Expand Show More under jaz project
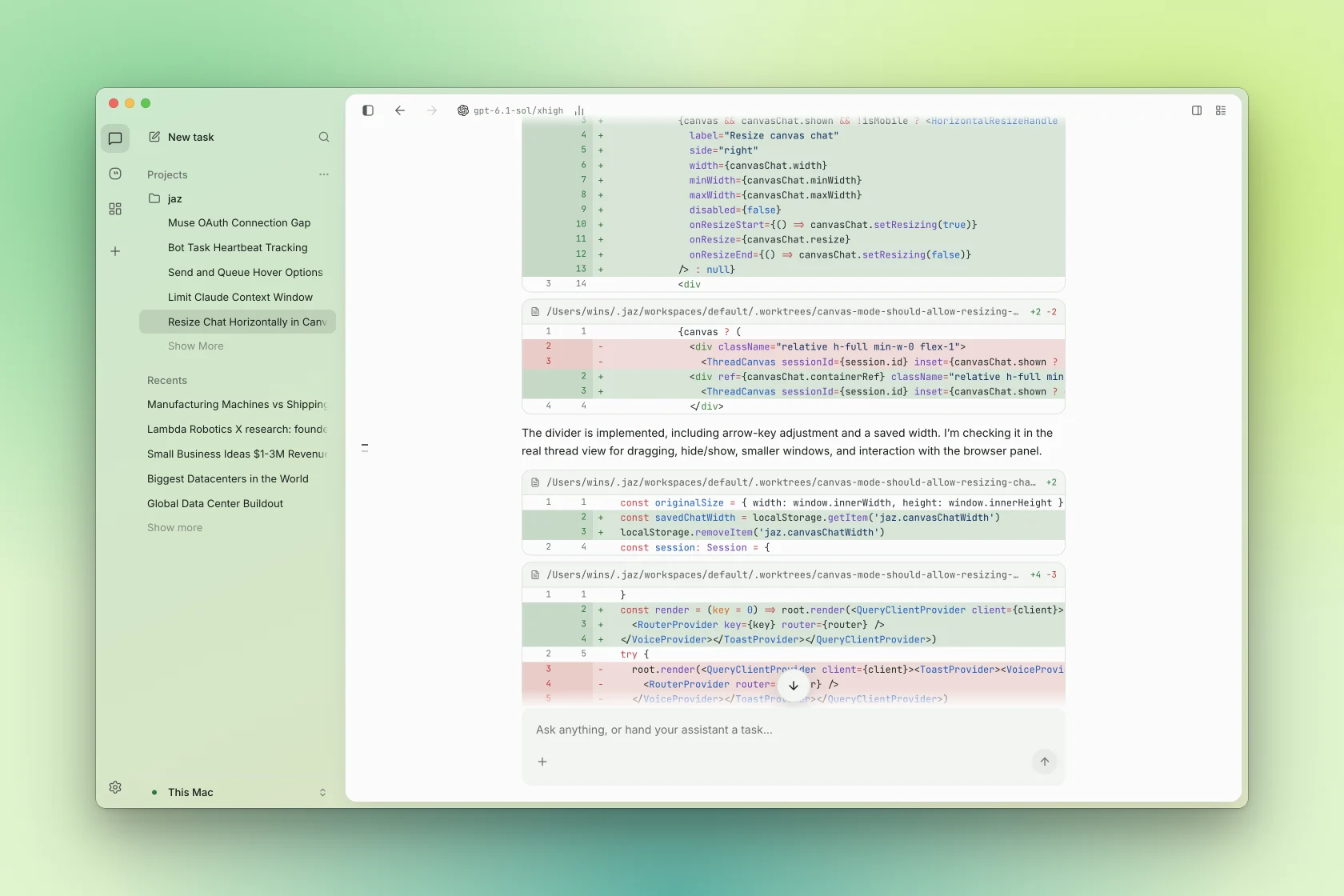The image size is (1344, 896). (x=196, y=346)
